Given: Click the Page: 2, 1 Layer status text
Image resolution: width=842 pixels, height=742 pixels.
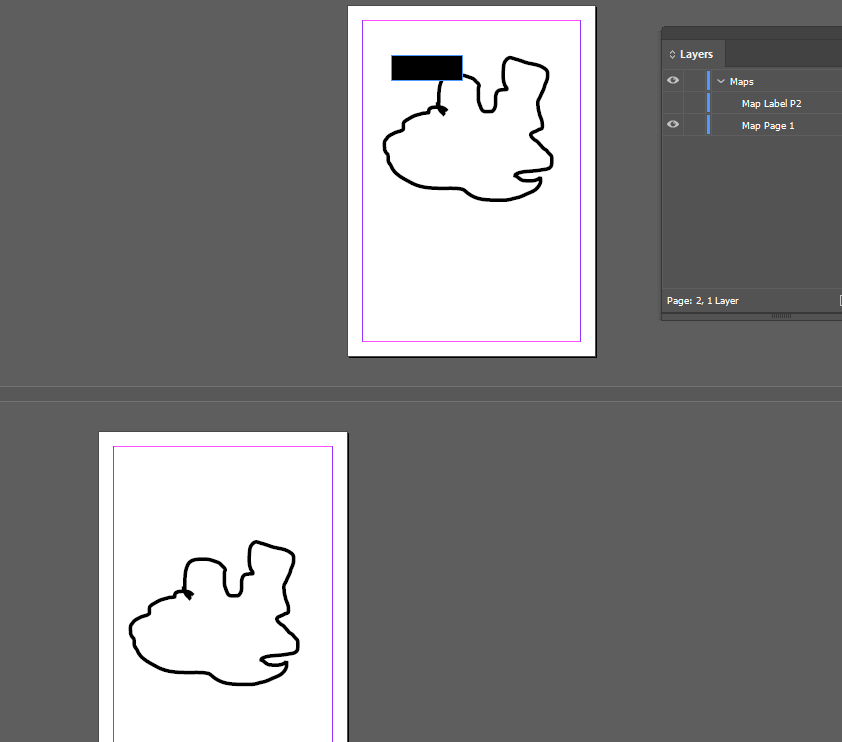Looking at the screenshot, I should [x=702, y=300].
